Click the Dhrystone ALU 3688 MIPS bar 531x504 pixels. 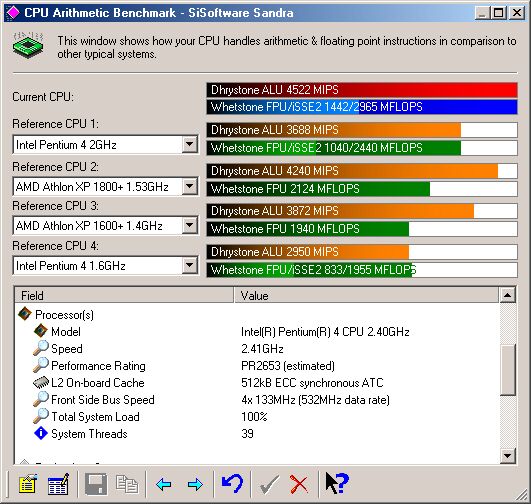(362, 130)
